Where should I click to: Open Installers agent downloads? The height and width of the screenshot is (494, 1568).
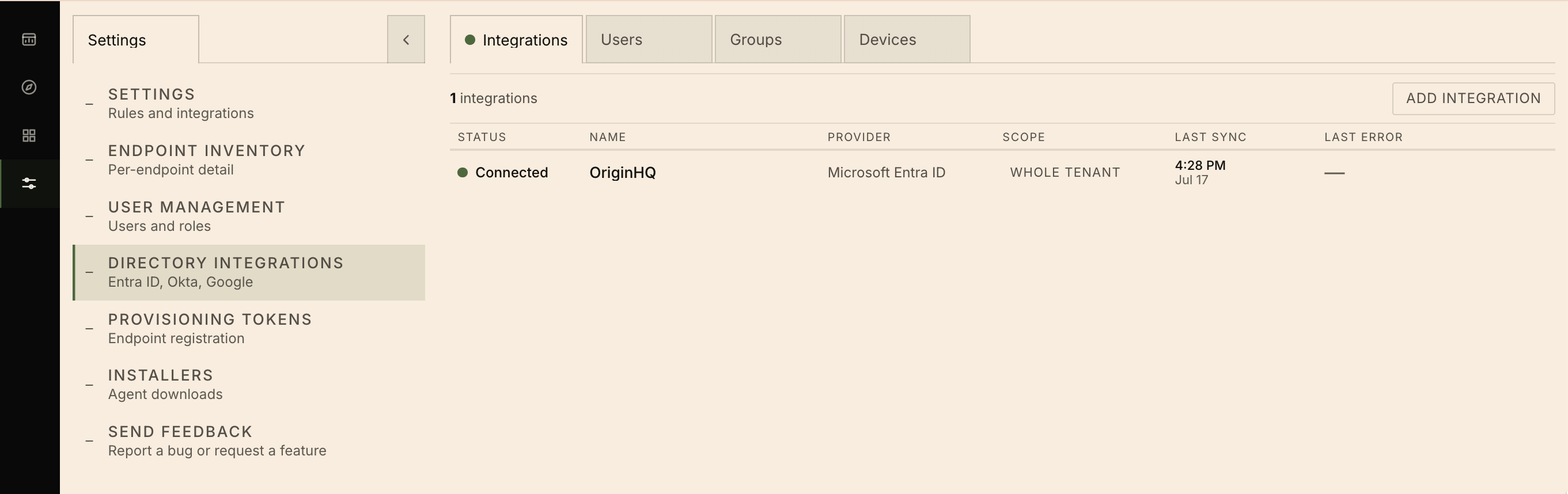click(x=249, y=385)
